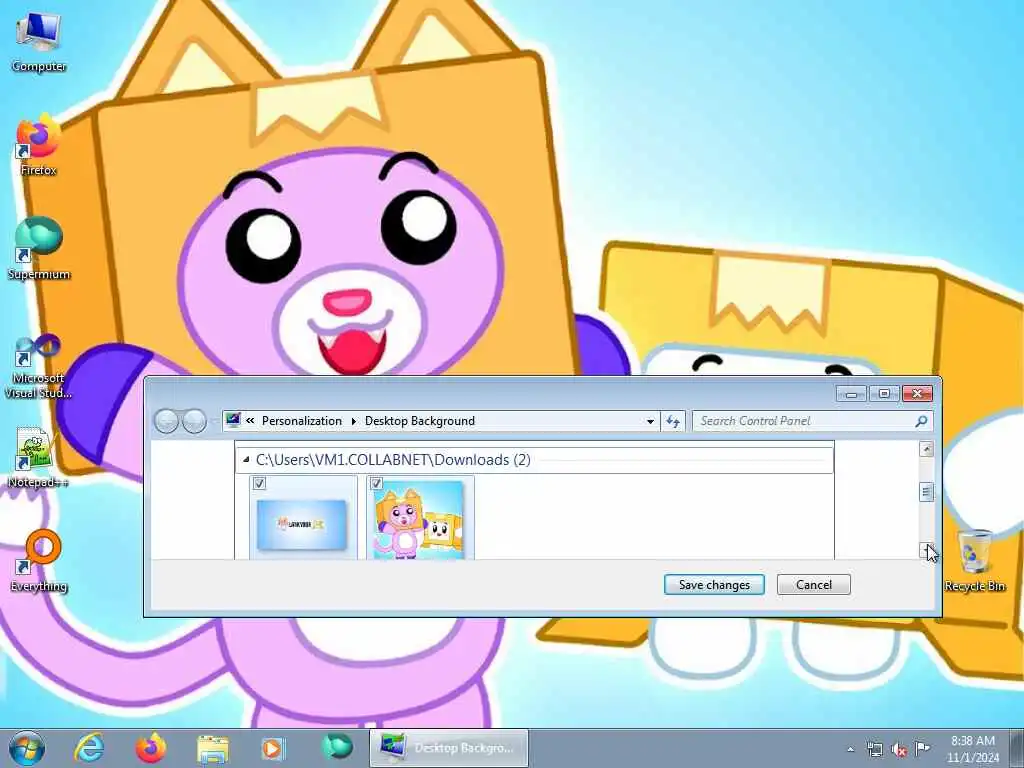The height and width of the screenshot is (768, 1024).
Task: Launch Windows Media Player from the taskbar
Action: [274, 748]
